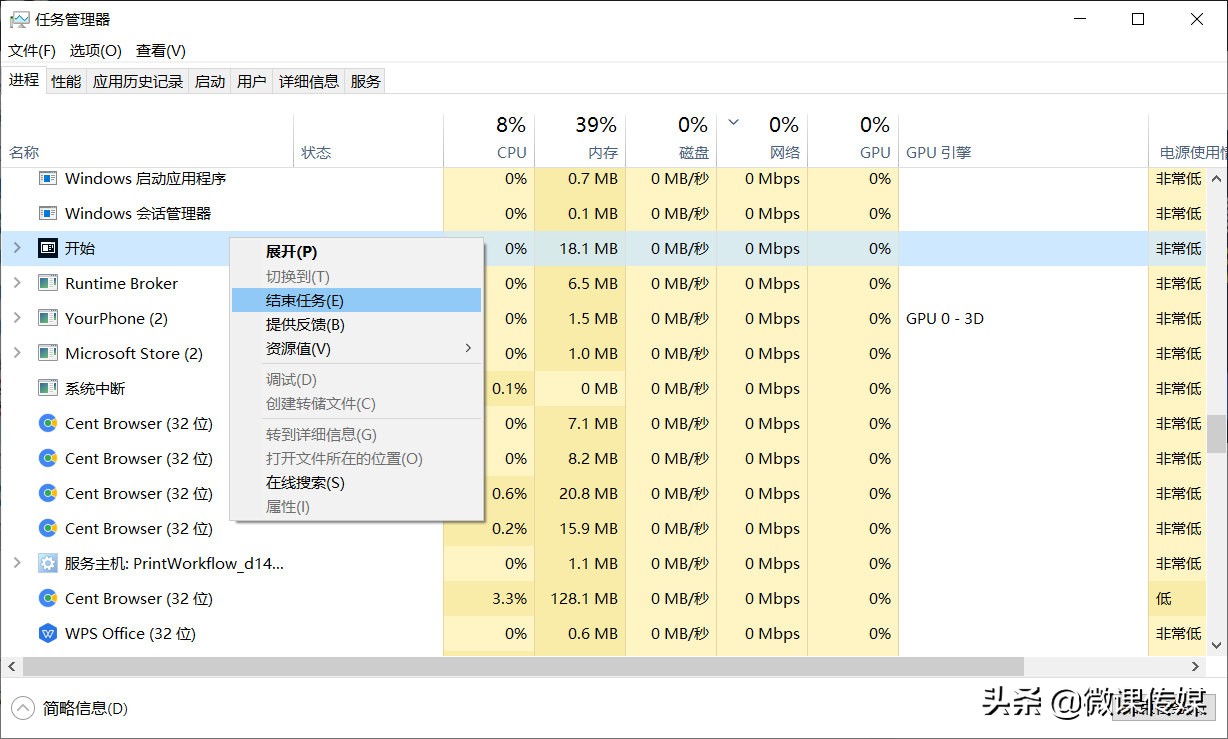
Task: Click the 服务主机 PrintWorkflow gear icon
Action: click(x=47, y=564)
